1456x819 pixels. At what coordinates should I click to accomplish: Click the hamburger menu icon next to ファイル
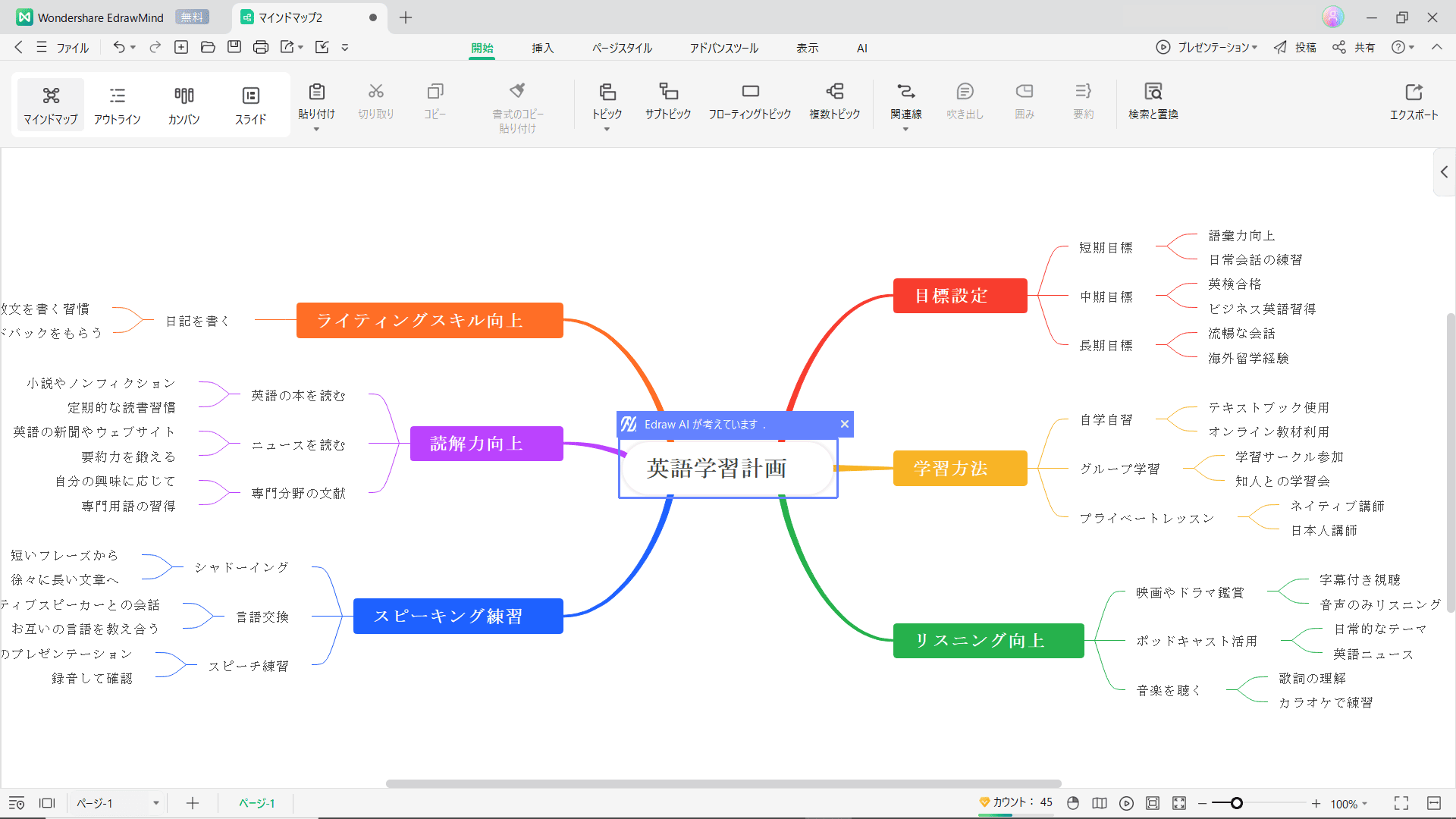pos(42,47)
